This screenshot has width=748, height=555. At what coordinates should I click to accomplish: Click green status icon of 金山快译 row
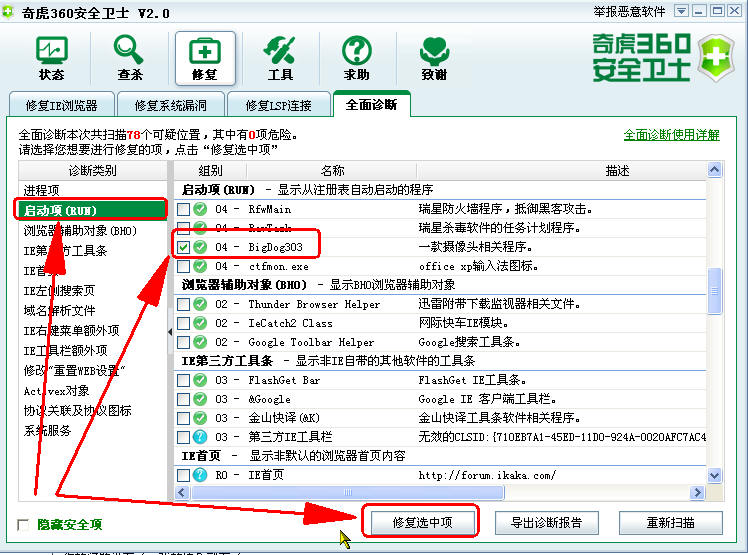[x=200, y=418]
